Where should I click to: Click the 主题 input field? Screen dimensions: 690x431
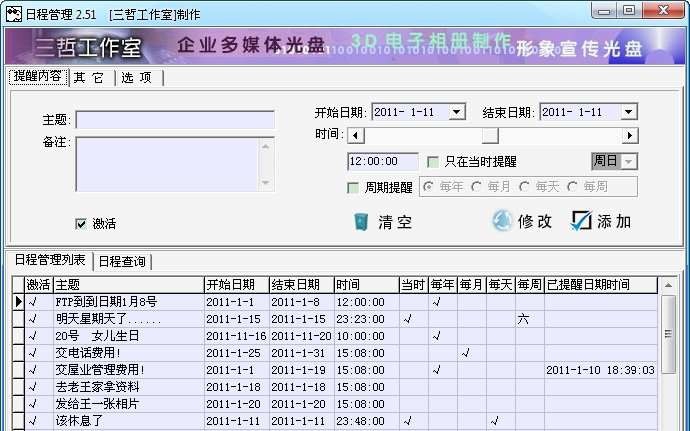pyautogui.click(x=175, y=120)
